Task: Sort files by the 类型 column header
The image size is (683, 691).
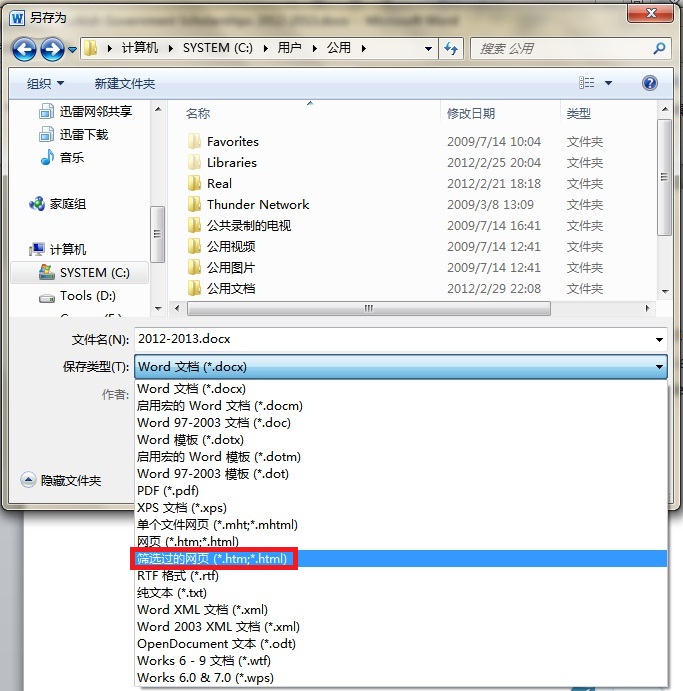Action: 578,114
